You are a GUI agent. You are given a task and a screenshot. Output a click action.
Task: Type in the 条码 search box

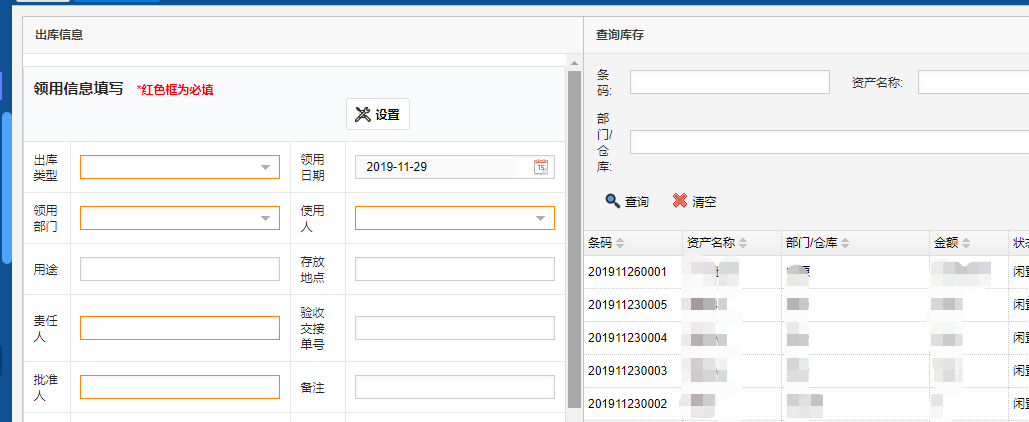[x=729, y=82]
